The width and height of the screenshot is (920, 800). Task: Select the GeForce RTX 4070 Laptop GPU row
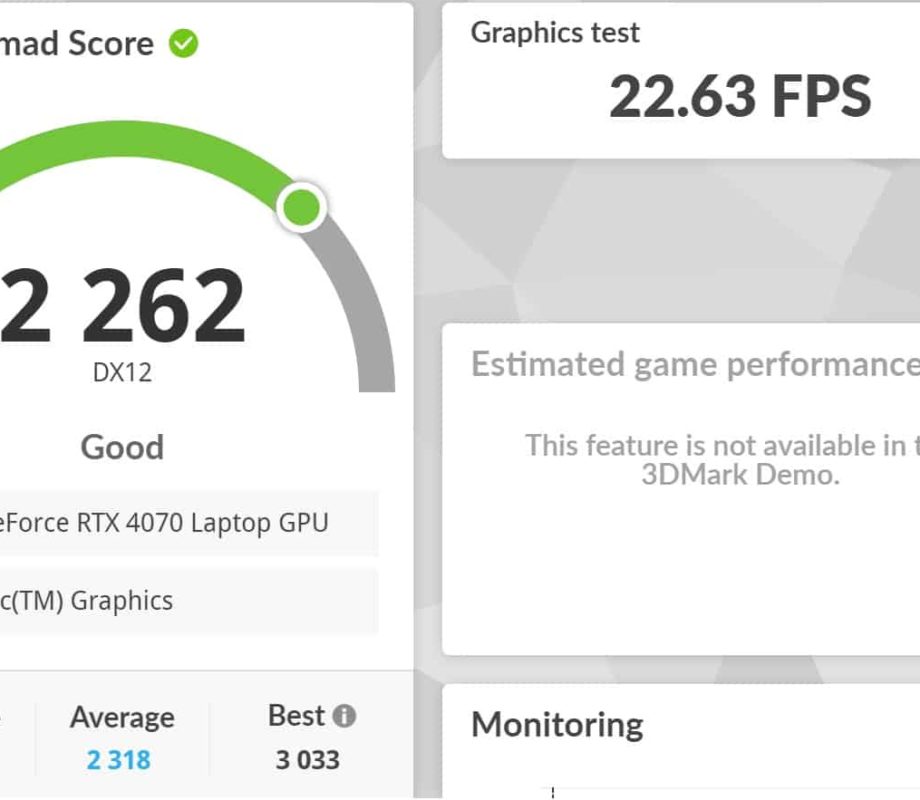pos(189,523)
